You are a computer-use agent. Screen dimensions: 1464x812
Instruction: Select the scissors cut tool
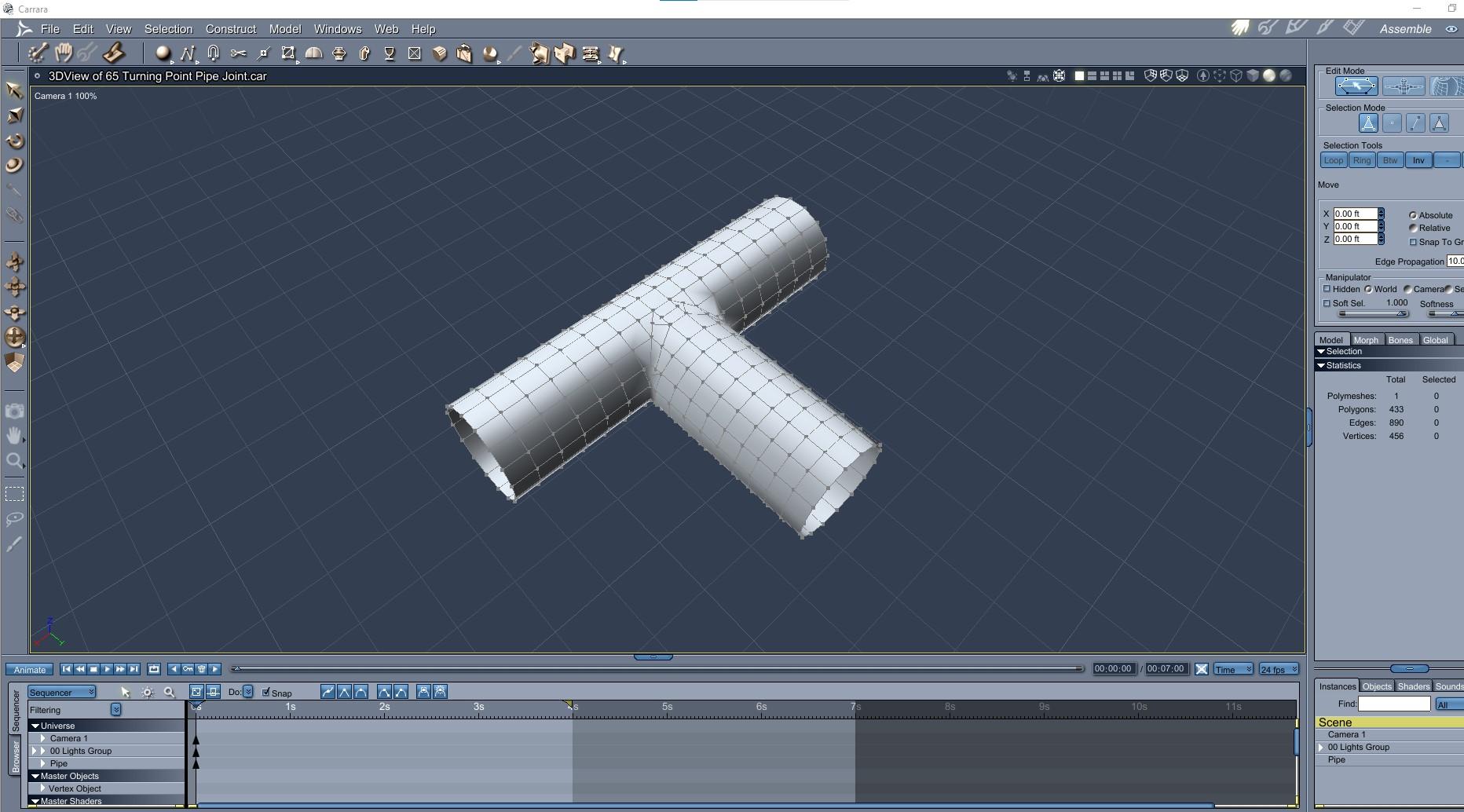[238, 53]
